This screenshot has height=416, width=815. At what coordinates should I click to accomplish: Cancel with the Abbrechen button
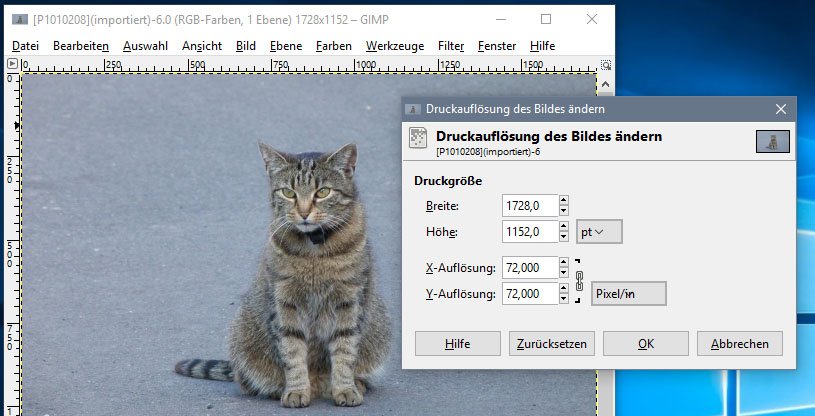(x=740, y=344)
